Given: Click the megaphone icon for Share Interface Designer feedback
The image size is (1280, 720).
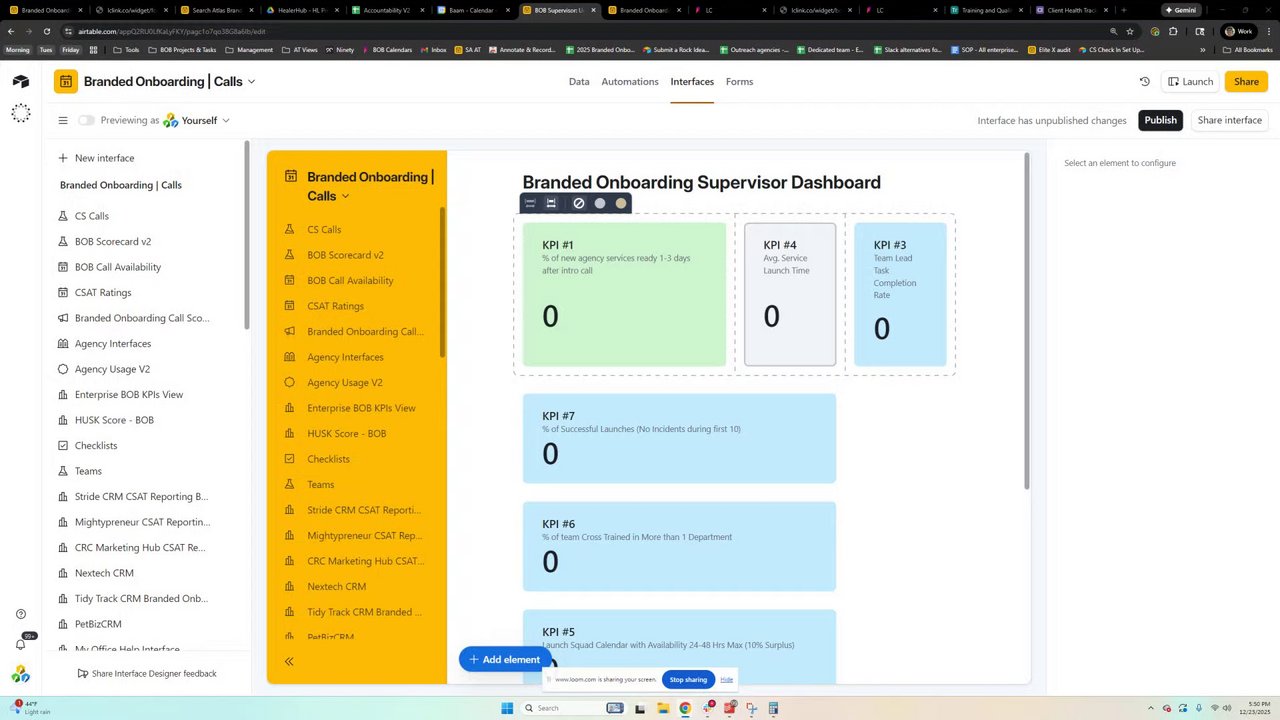Looking at the screenshot, I should [83, 674].
